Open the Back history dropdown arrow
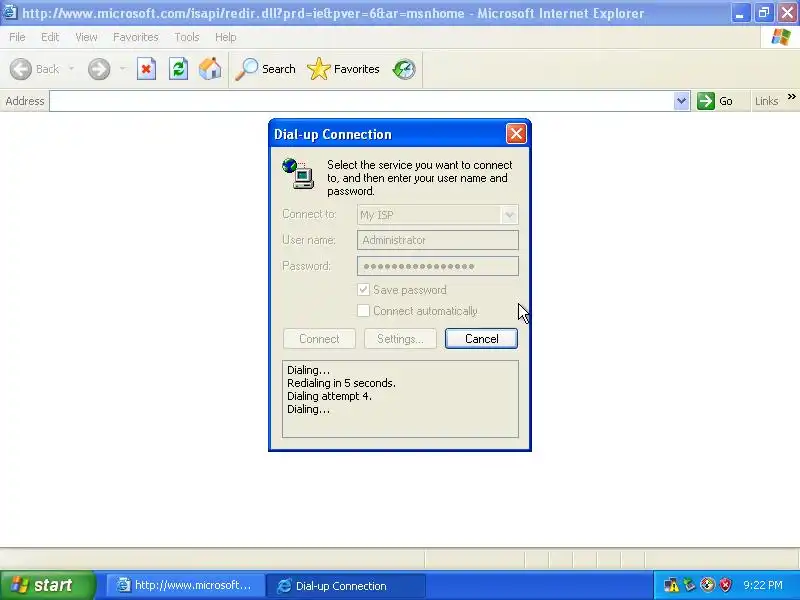Viewport: 800px width, 600px height. 71,69
